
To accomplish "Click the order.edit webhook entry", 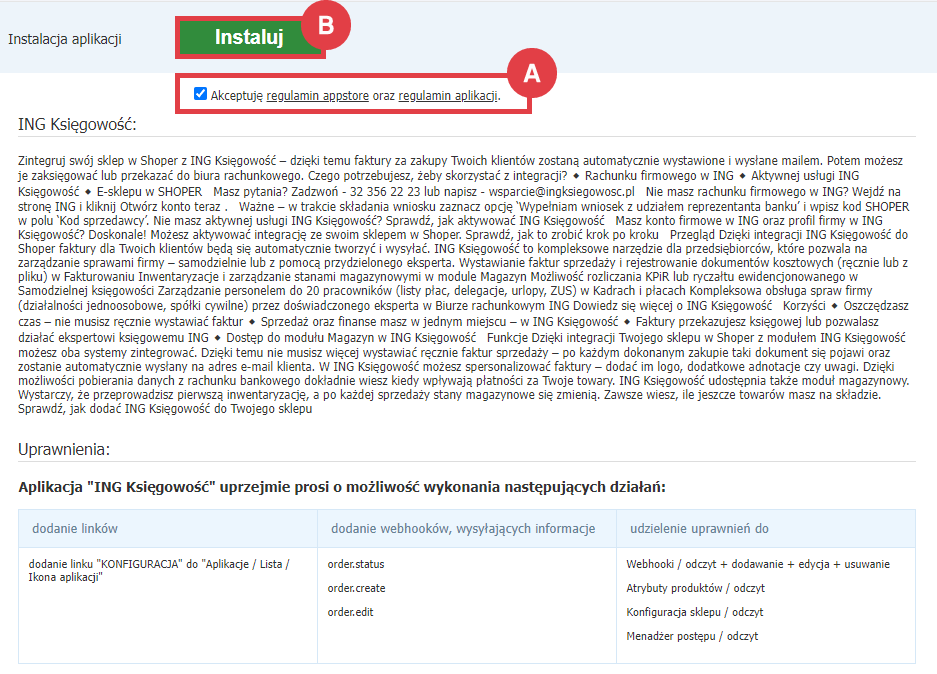I will [350, 612].
